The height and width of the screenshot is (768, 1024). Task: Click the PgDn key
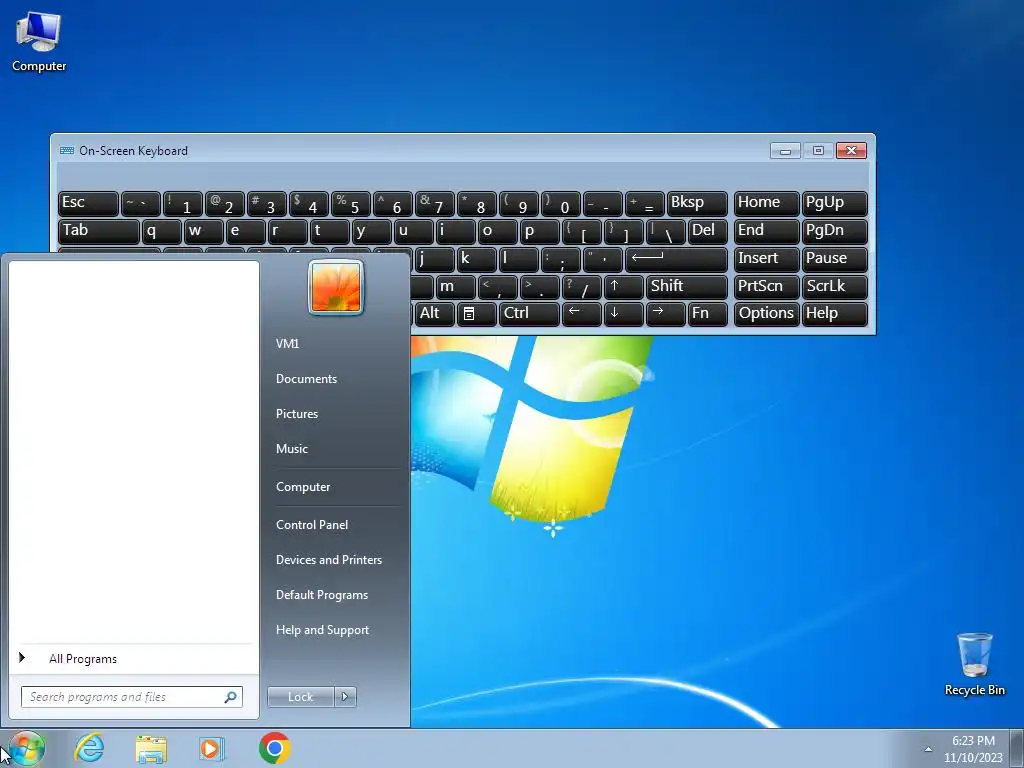tap(835, 231)
